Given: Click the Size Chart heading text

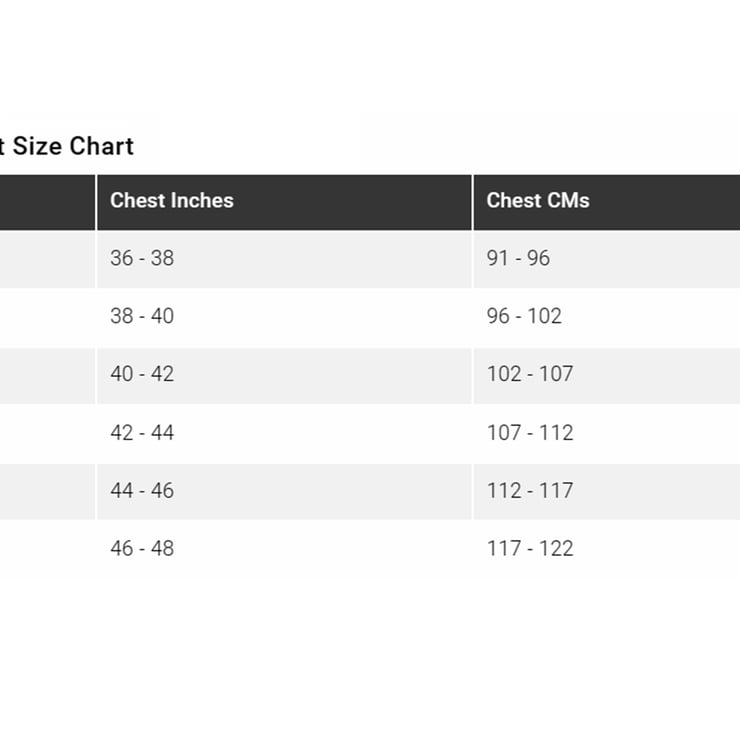Looking at the screenshot, I should pos(68,146).
